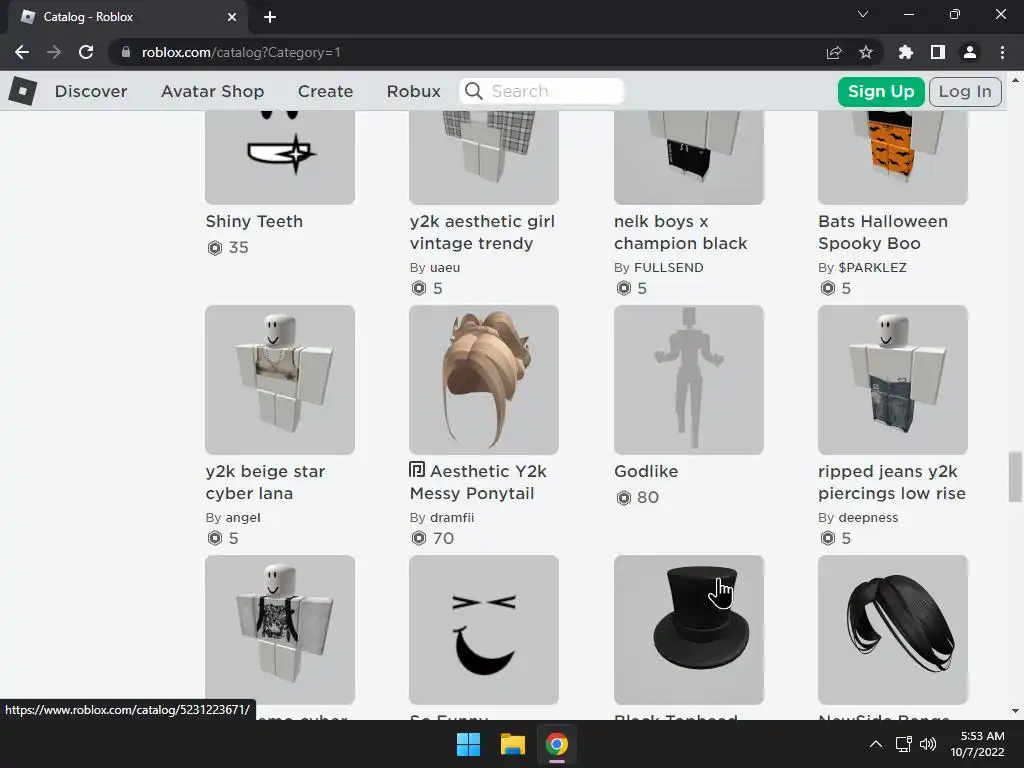
Task: Open creator $PARKLEZ link
Action: click(872, 268)
